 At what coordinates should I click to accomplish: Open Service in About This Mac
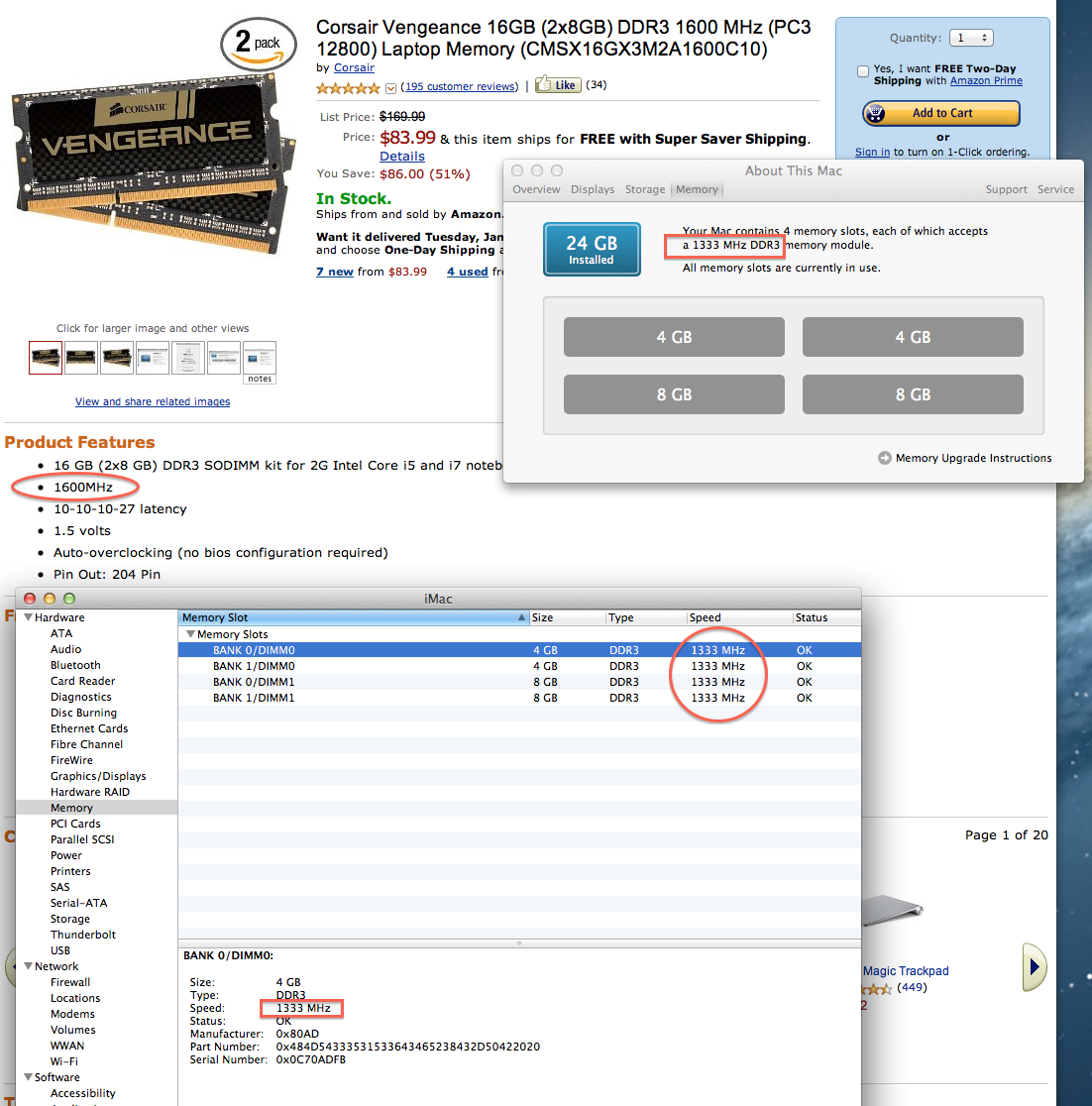click(1055, 189)
